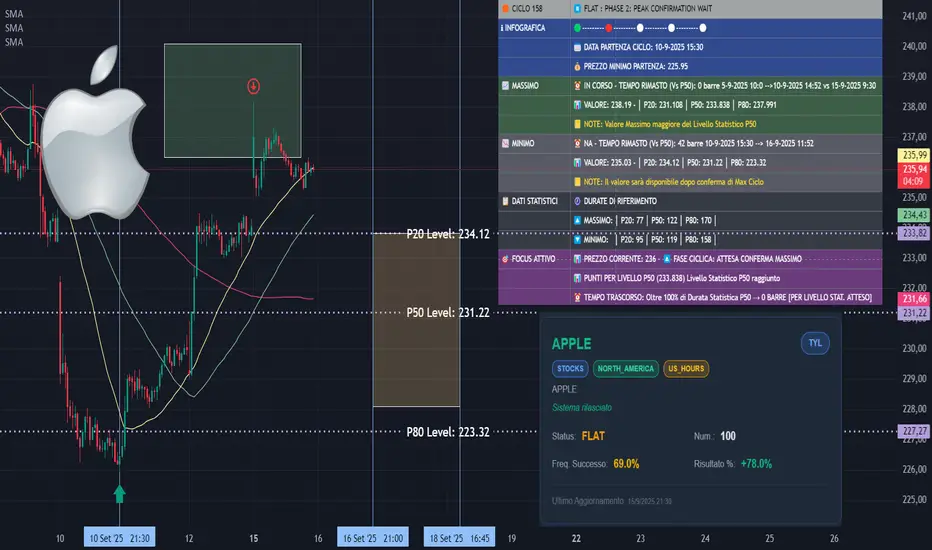Click the Ultimo Aggiornamento timestamp
The width and height of the screenshot is (932, 550).
click(612, 501)
